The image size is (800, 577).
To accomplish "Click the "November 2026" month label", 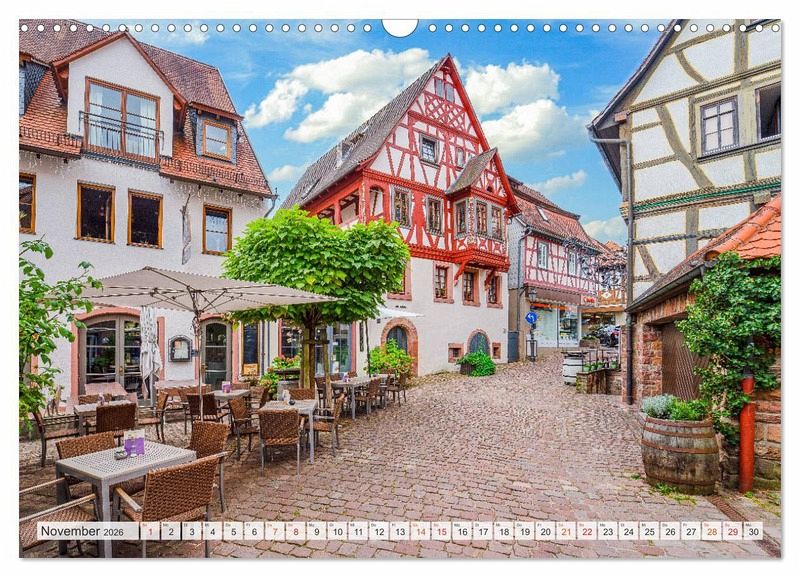I will pos(82,531).
